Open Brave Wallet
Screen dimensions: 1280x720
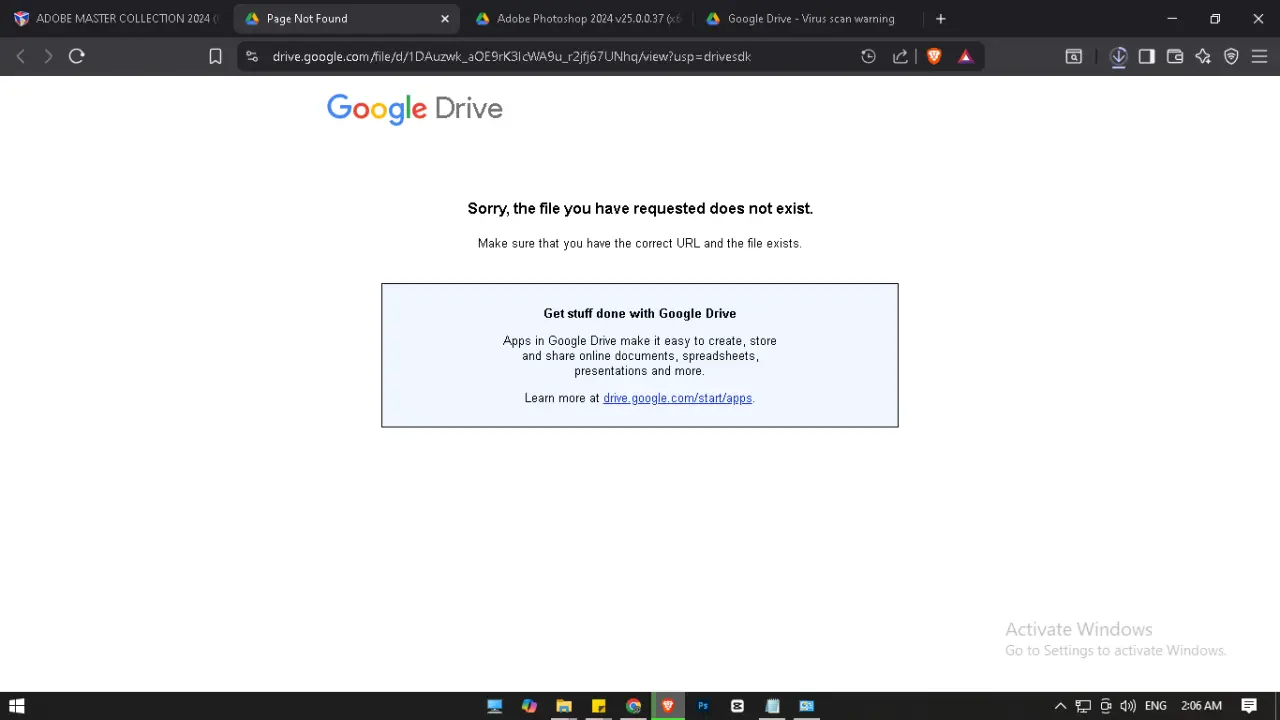coord(1175,57)
